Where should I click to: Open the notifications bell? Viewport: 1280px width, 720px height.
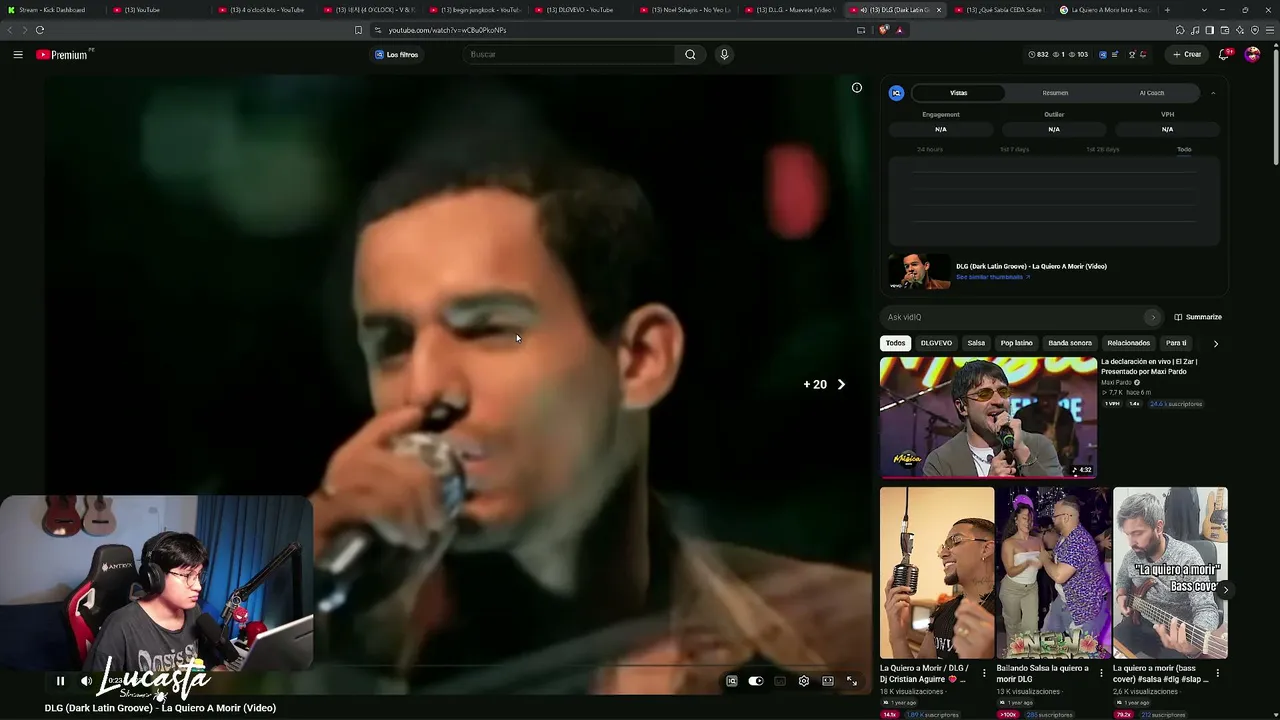tap(1224, 55)
